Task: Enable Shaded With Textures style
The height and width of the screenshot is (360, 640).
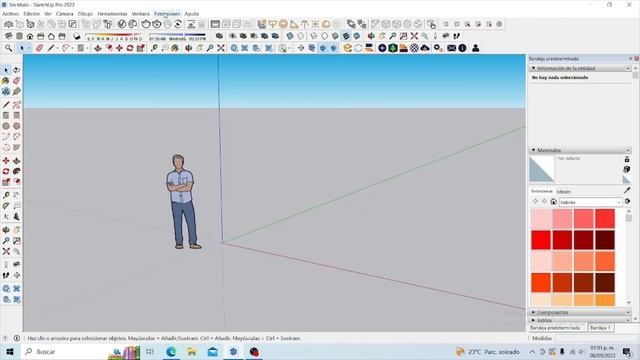Action: (346, 36)
